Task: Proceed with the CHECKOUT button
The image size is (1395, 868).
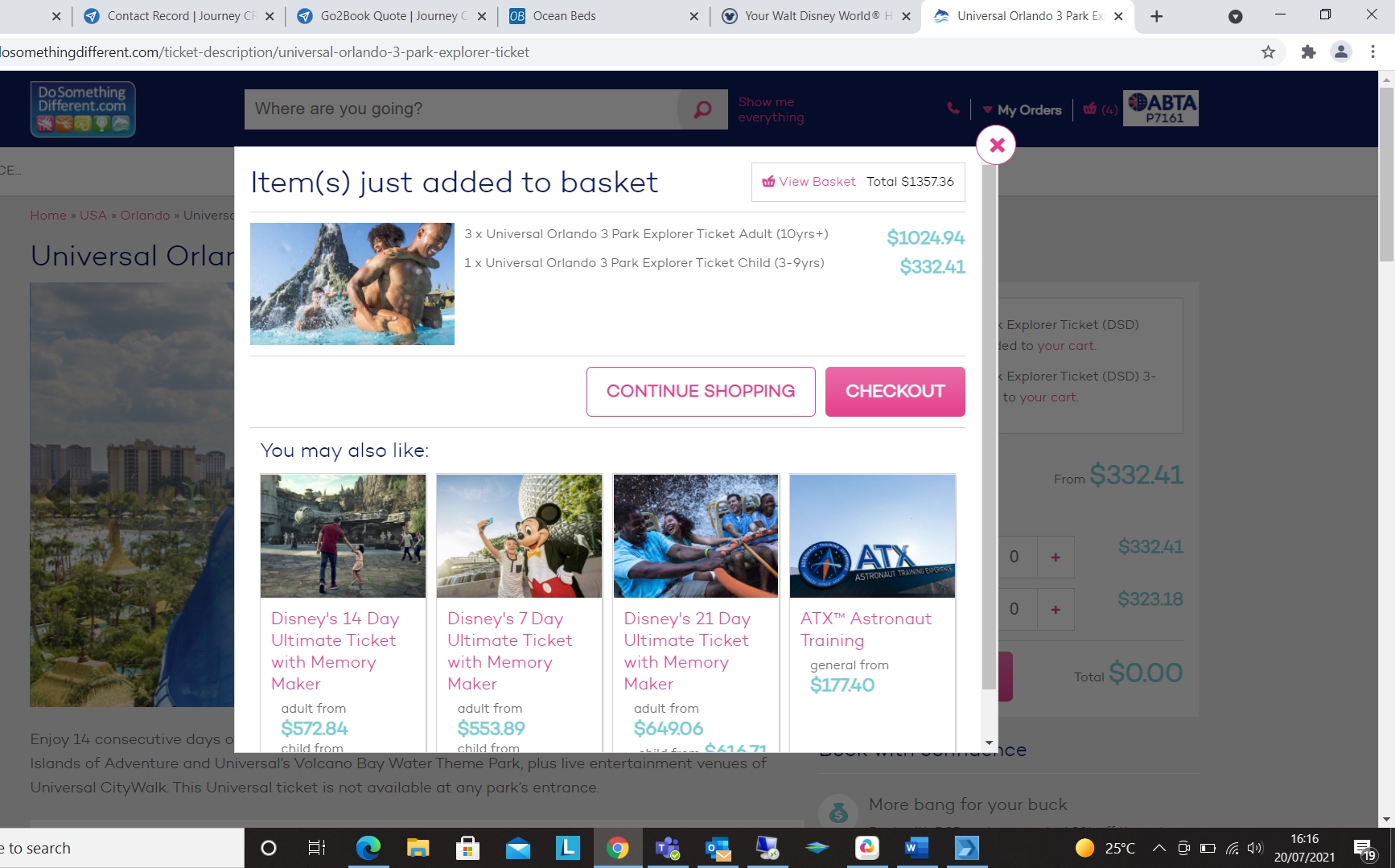Action: 895,392
